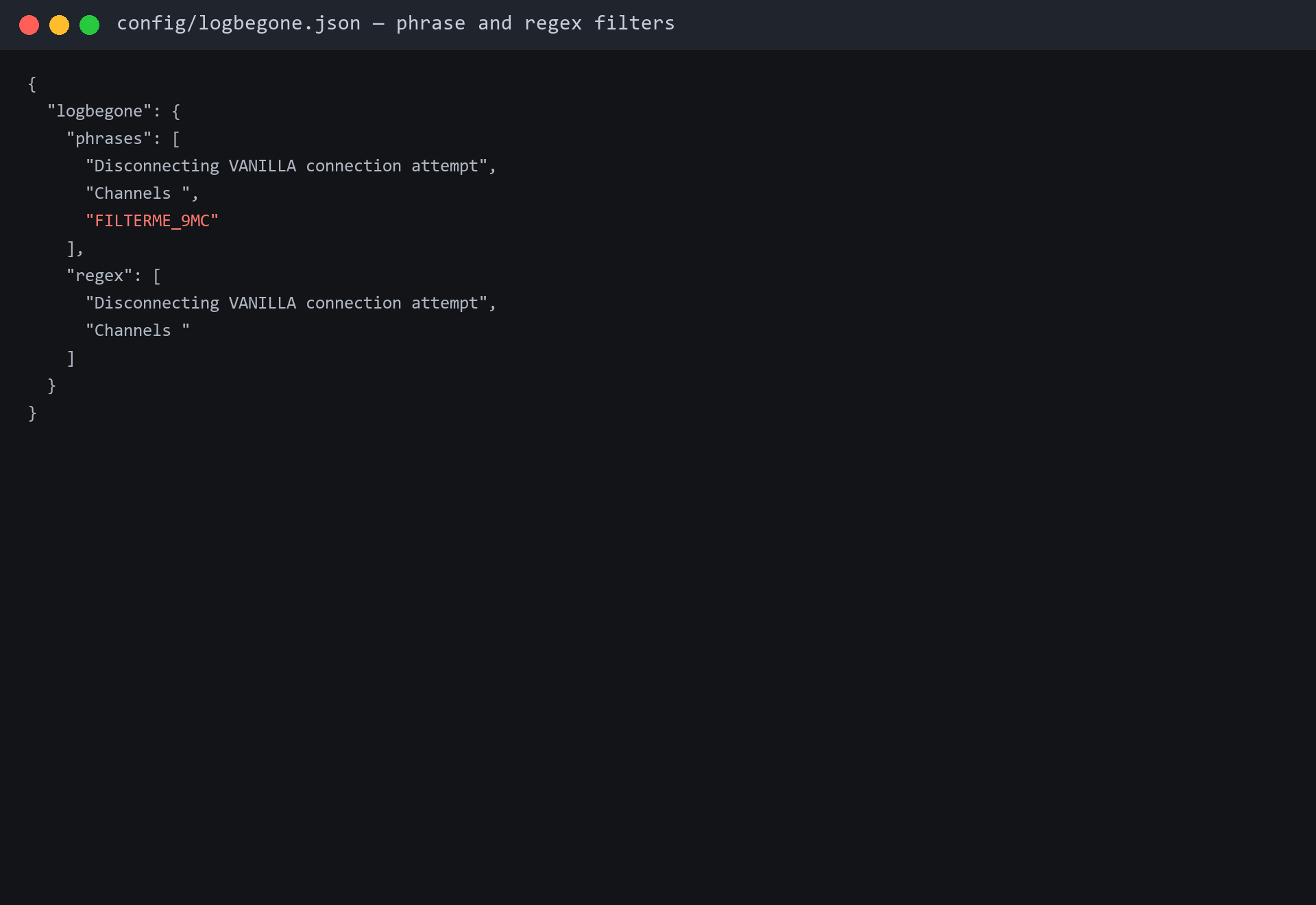Image resolution: width=1316 pixels, height=905 pixels.
Task: Click the "logbegone" key line
Action: (114, 111)
